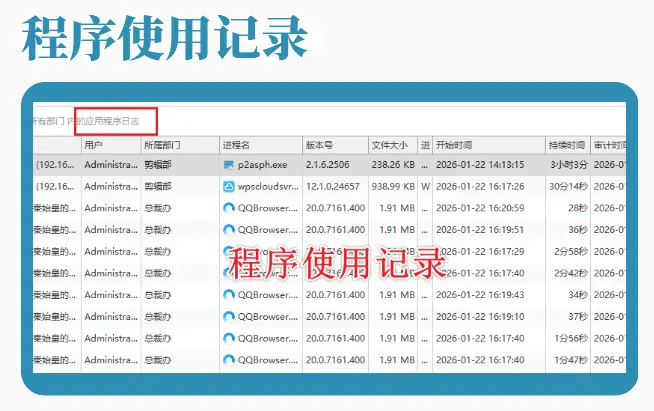
Task: Click version 2.1.6.2506 cell
Action: click(327, 165)
